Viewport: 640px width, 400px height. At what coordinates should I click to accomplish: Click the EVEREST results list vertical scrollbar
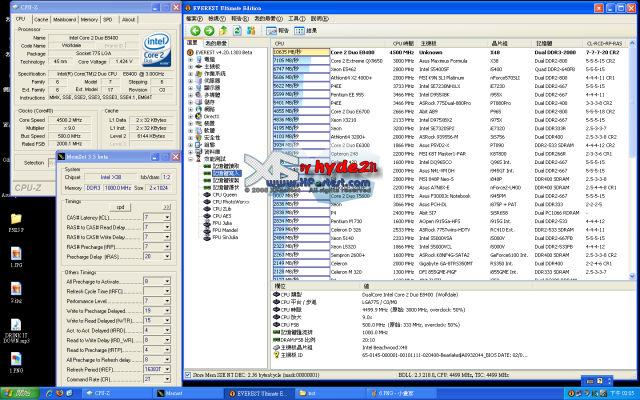pos(632,159)
